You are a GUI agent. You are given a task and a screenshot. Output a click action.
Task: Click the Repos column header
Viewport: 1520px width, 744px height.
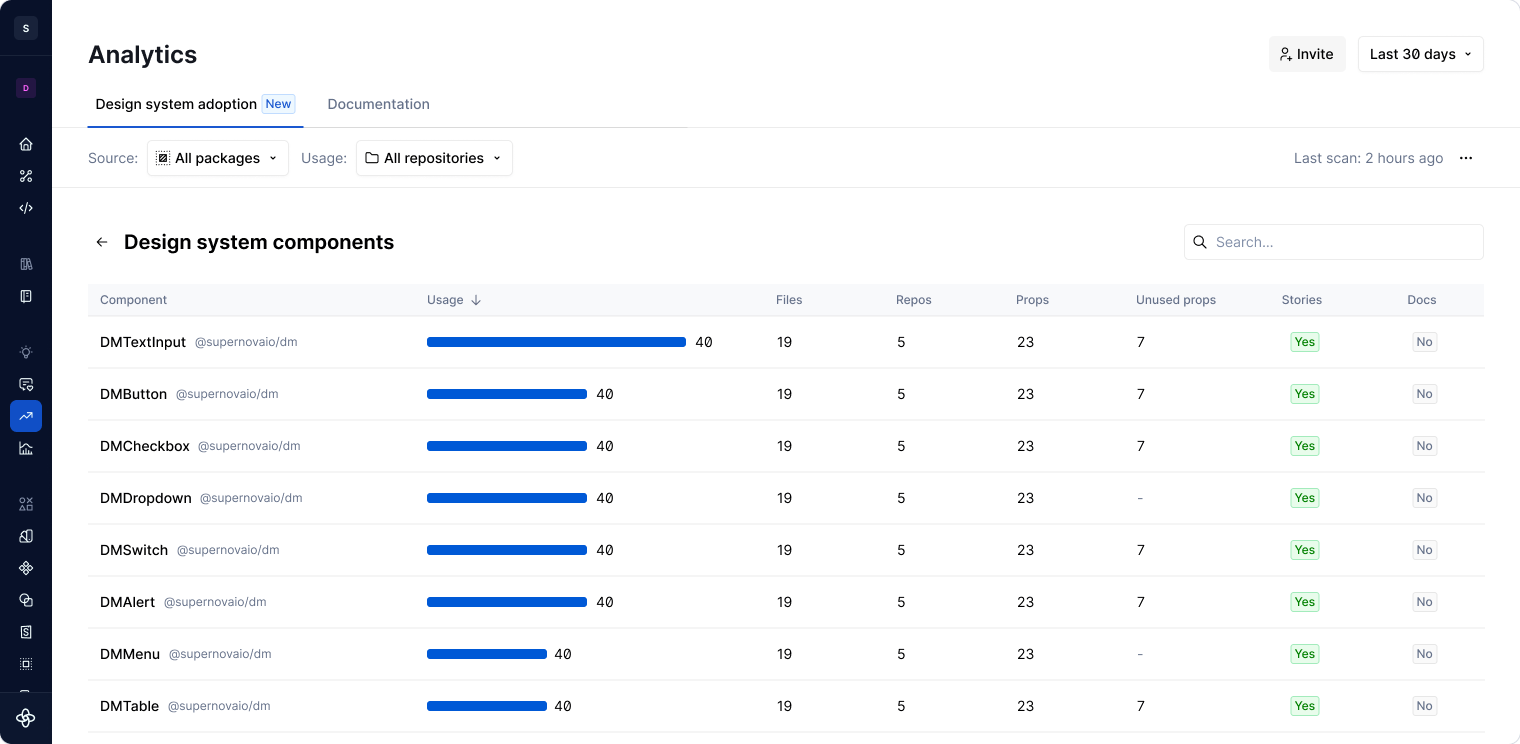click(914, 300)
